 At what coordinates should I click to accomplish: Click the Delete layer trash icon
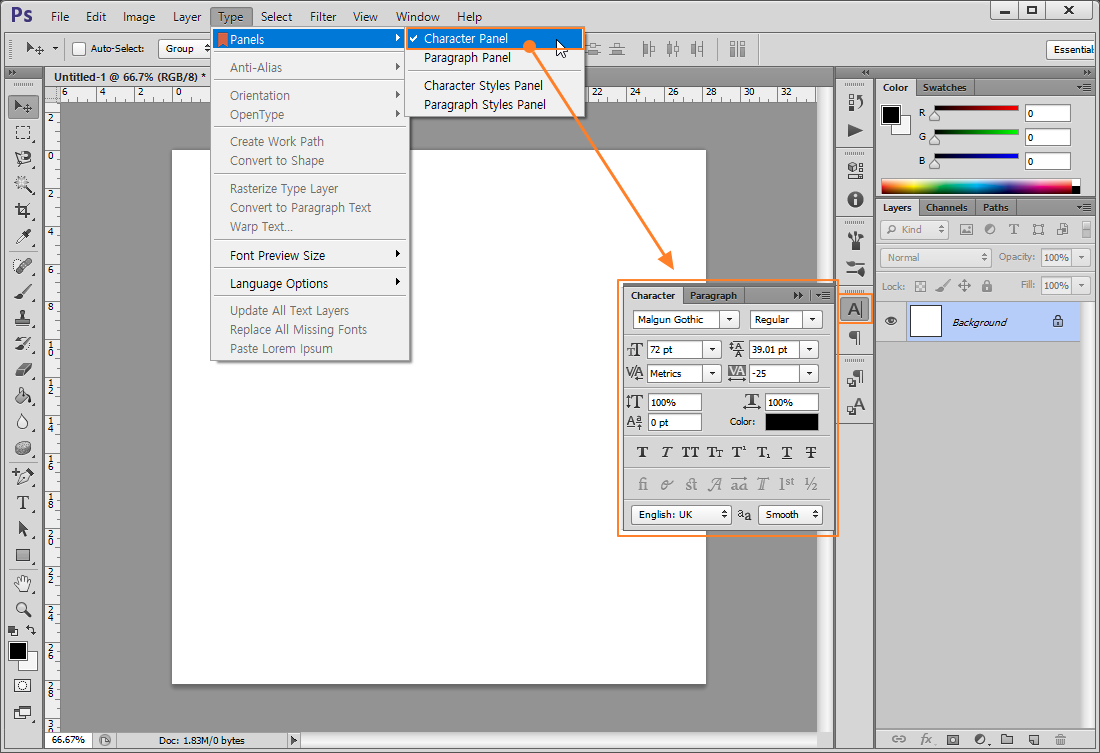[1060, 739]
